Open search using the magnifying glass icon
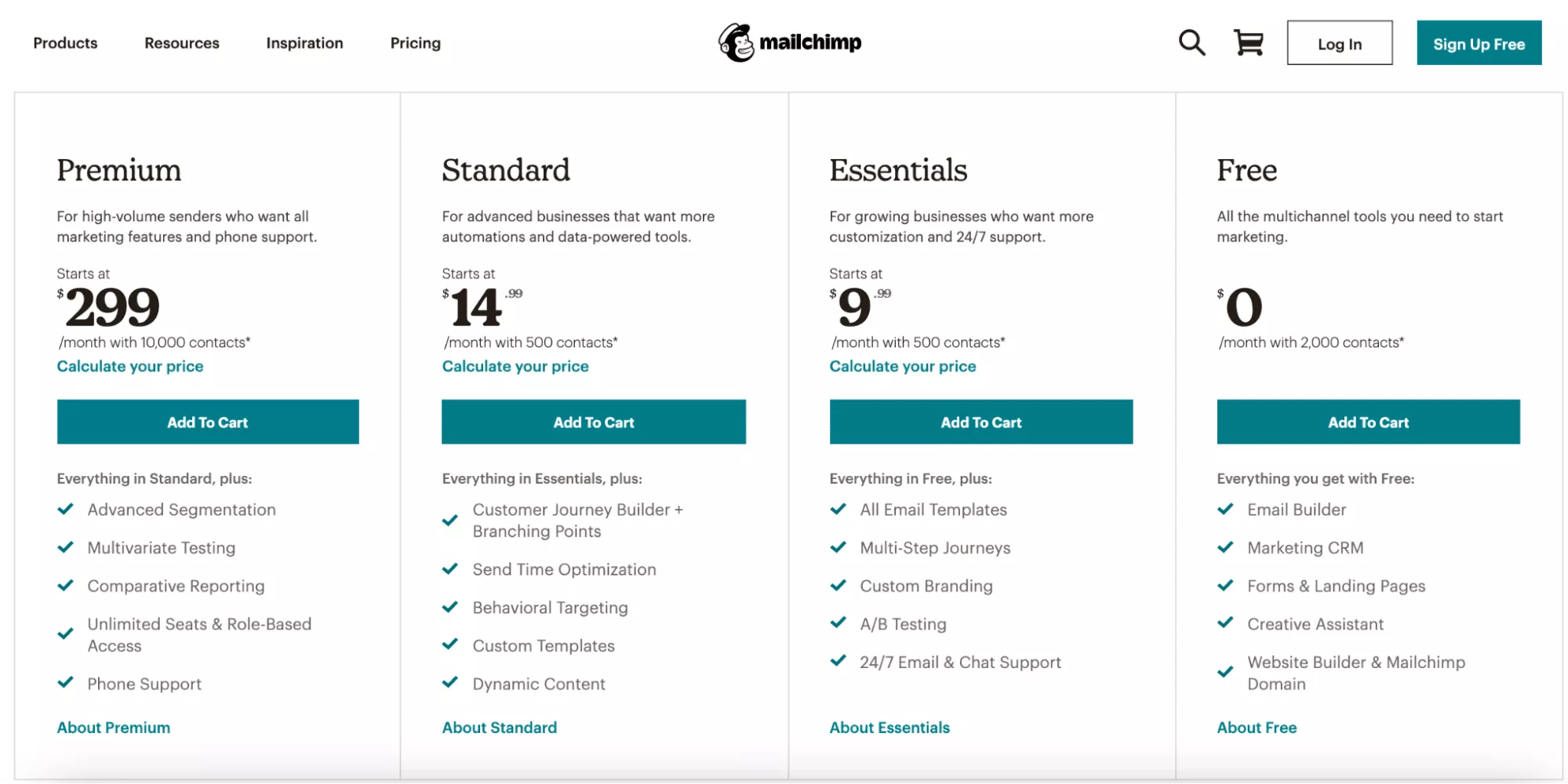This screenshot has width=1568, height=784. (x=1191, y=43)
